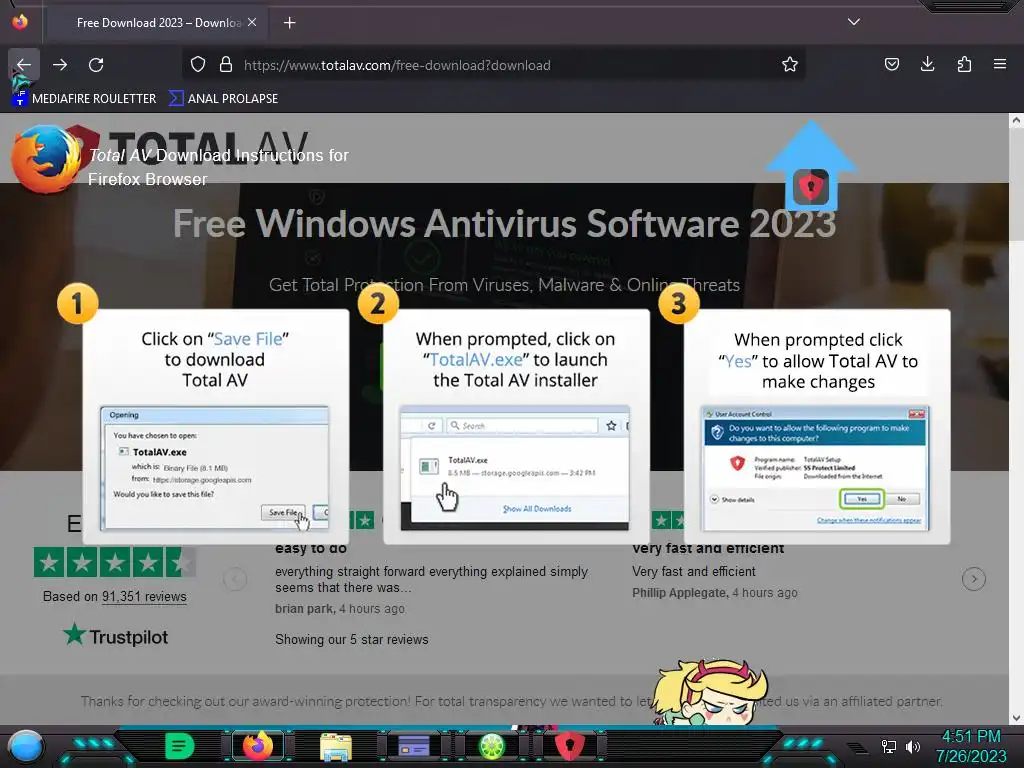Viewport: 1024px width, 768px height.
Task: Open the Firefox downloads panel
Action: click(927, 64)
